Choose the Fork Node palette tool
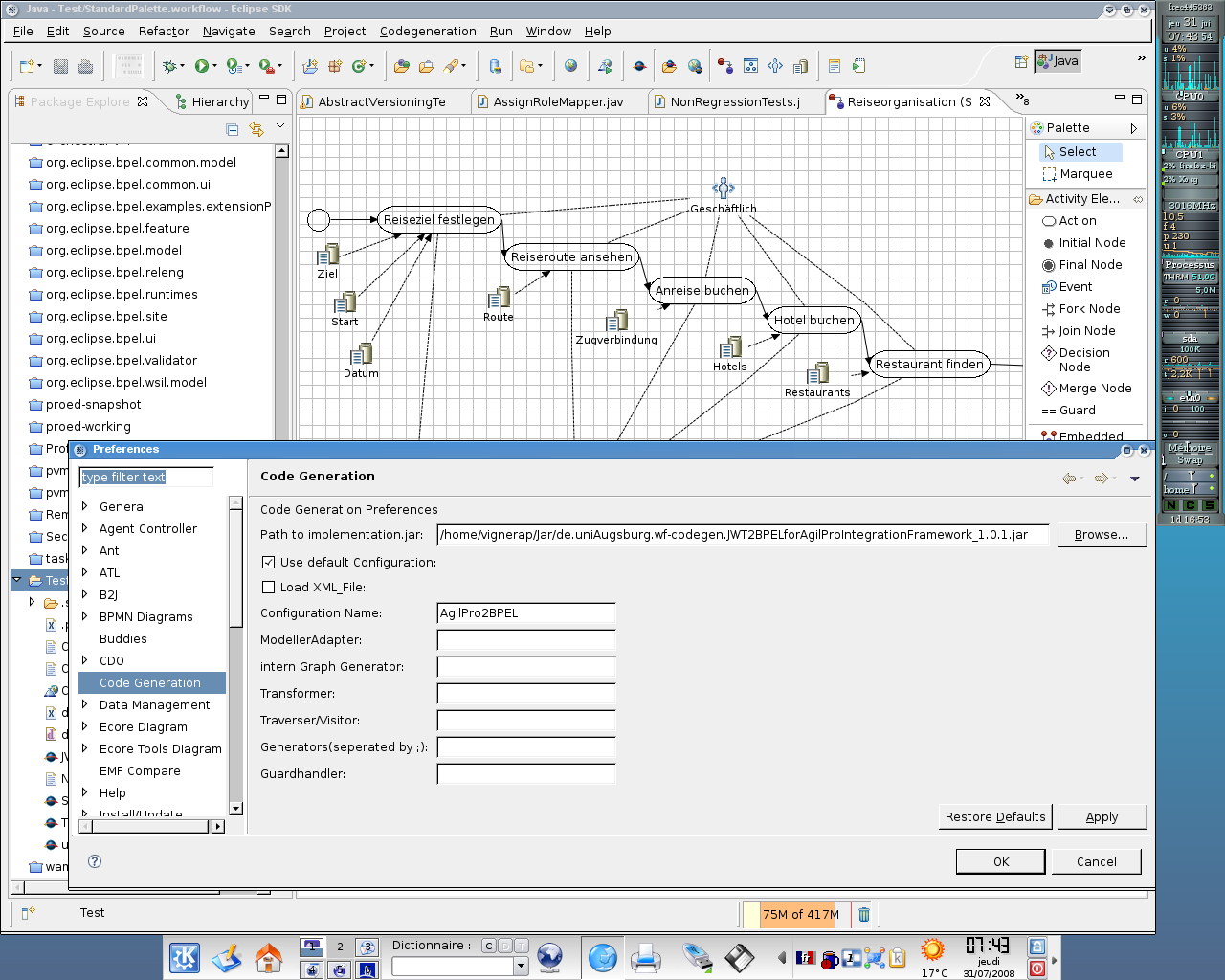 1088,309
